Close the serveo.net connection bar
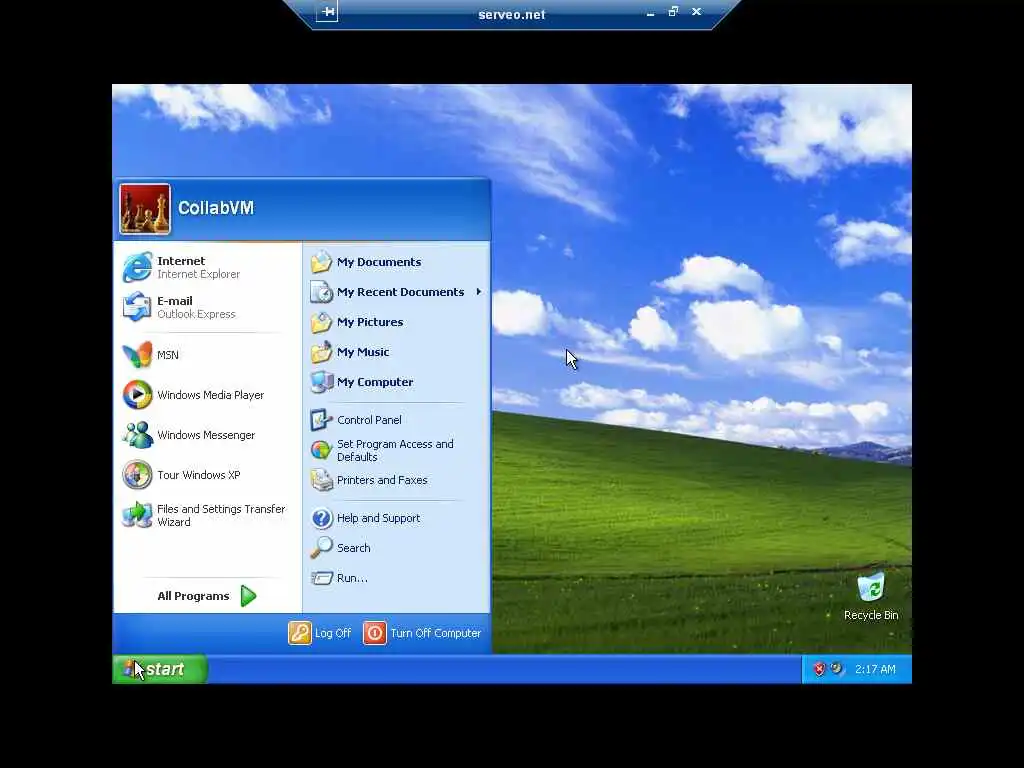 (696, 11)
